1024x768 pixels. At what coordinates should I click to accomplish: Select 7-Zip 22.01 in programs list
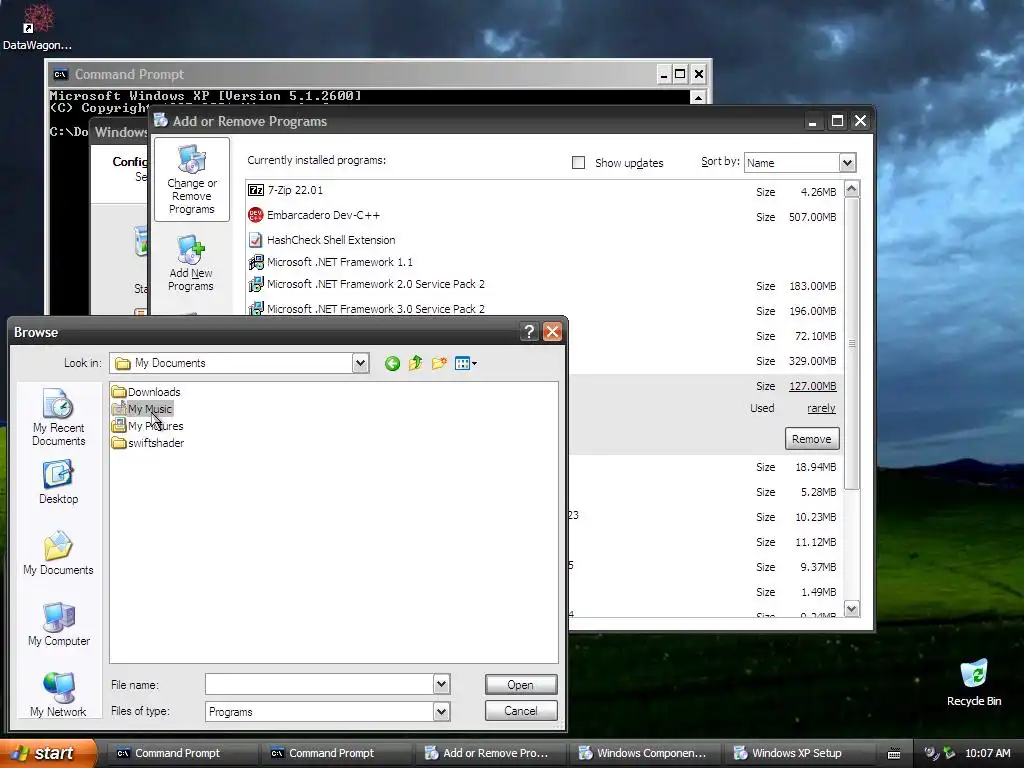(285, 190)
